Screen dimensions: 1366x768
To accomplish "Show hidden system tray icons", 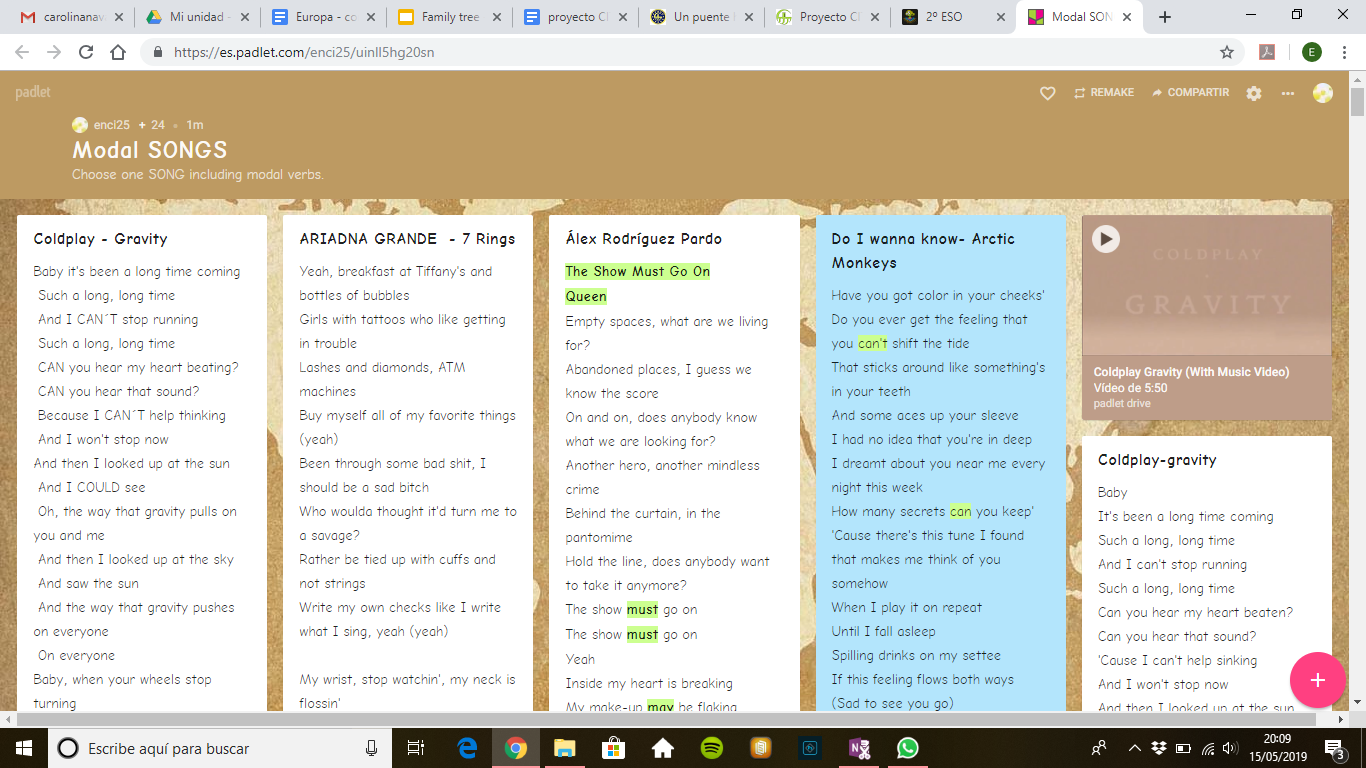I will (x=1134, y=748).
